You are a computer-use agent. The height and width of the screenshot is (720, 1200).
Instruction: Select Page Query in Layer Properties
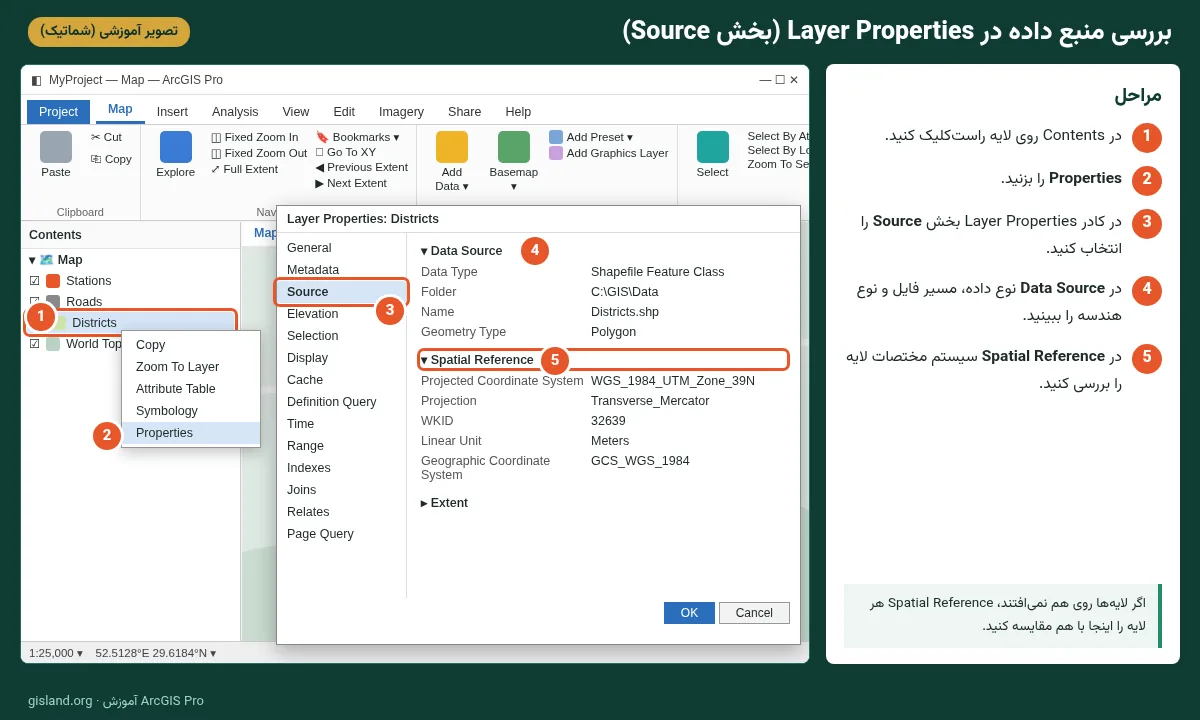click(x=342, y=534)
